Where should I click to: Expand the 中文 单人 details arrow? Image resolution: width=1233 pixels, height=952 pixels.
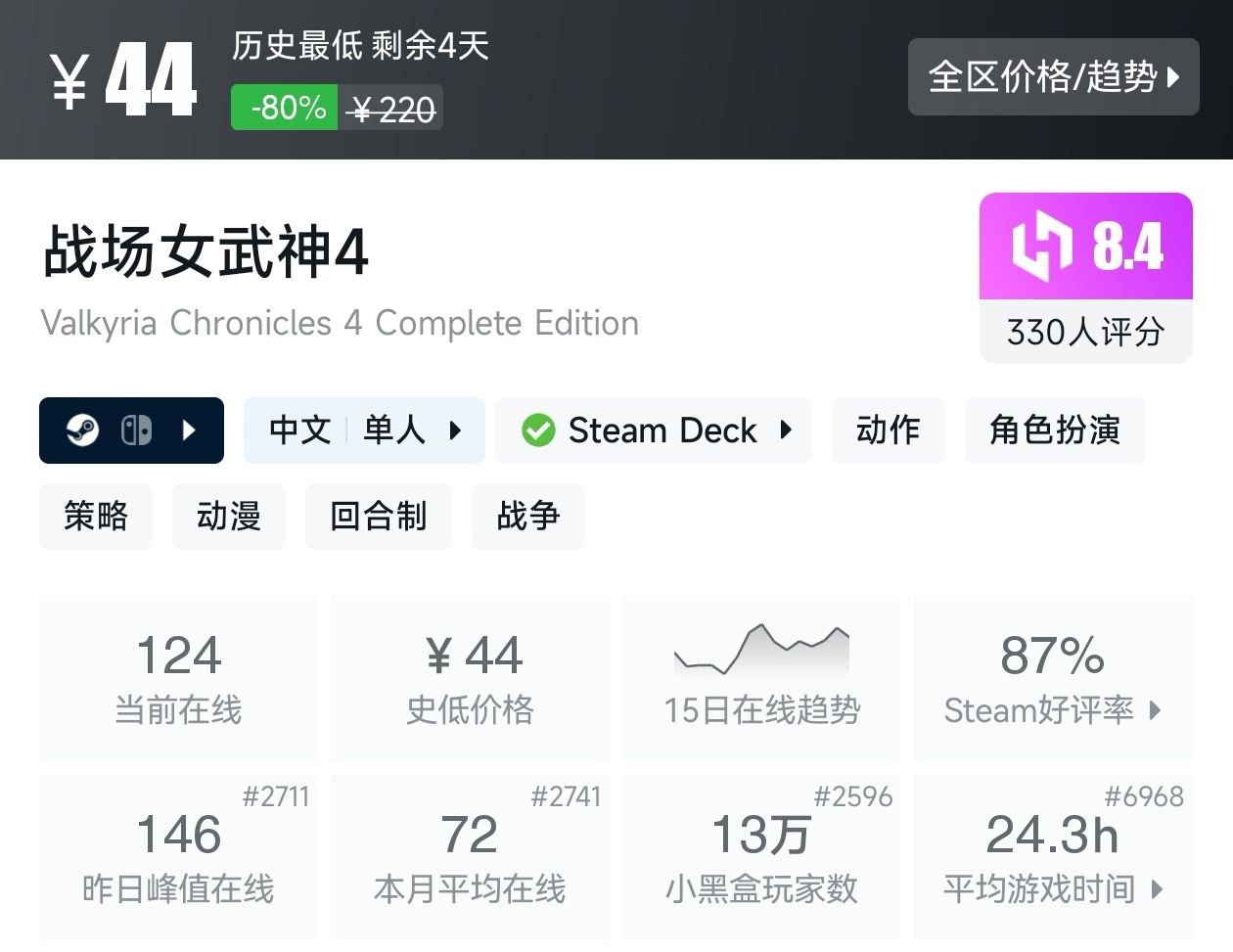click(453, 431)
